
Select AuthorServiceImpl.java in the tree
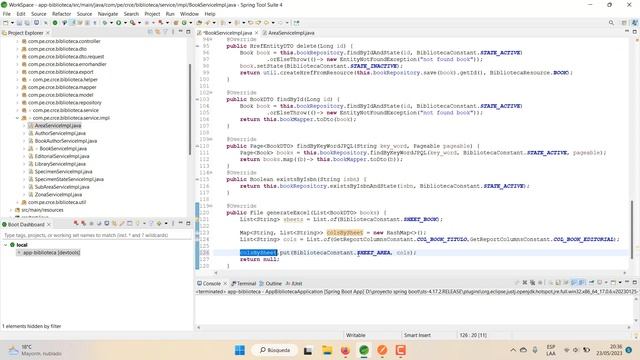click(60, 133)
